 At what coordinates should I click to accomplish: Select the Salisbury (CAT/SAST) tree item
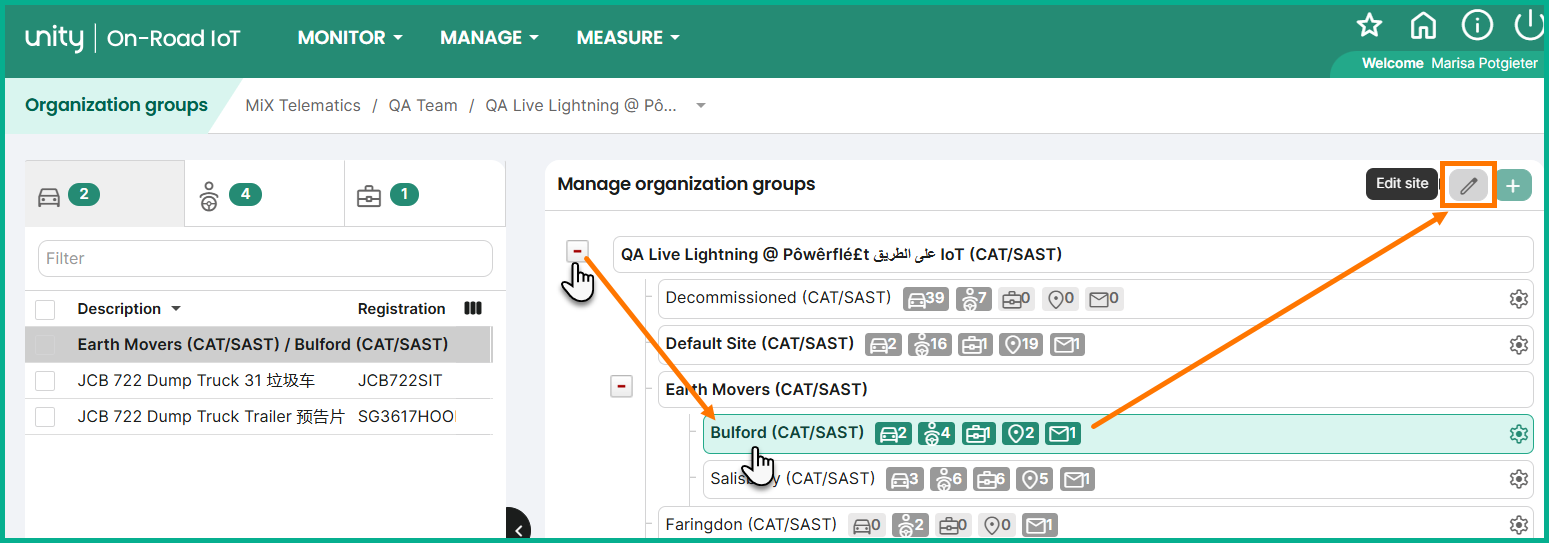[1118, 479]
